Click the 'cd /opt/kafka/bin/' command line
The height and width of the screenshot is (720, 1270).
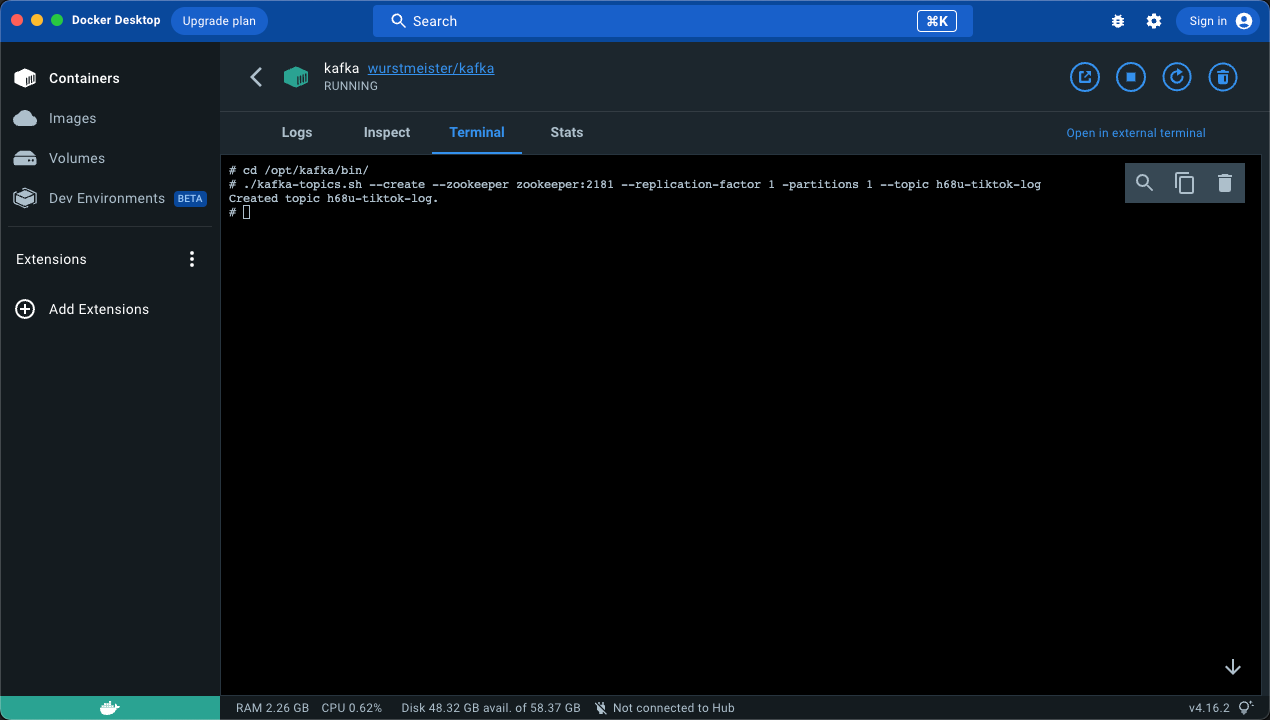pyautogui.click(x=299, y=170)
